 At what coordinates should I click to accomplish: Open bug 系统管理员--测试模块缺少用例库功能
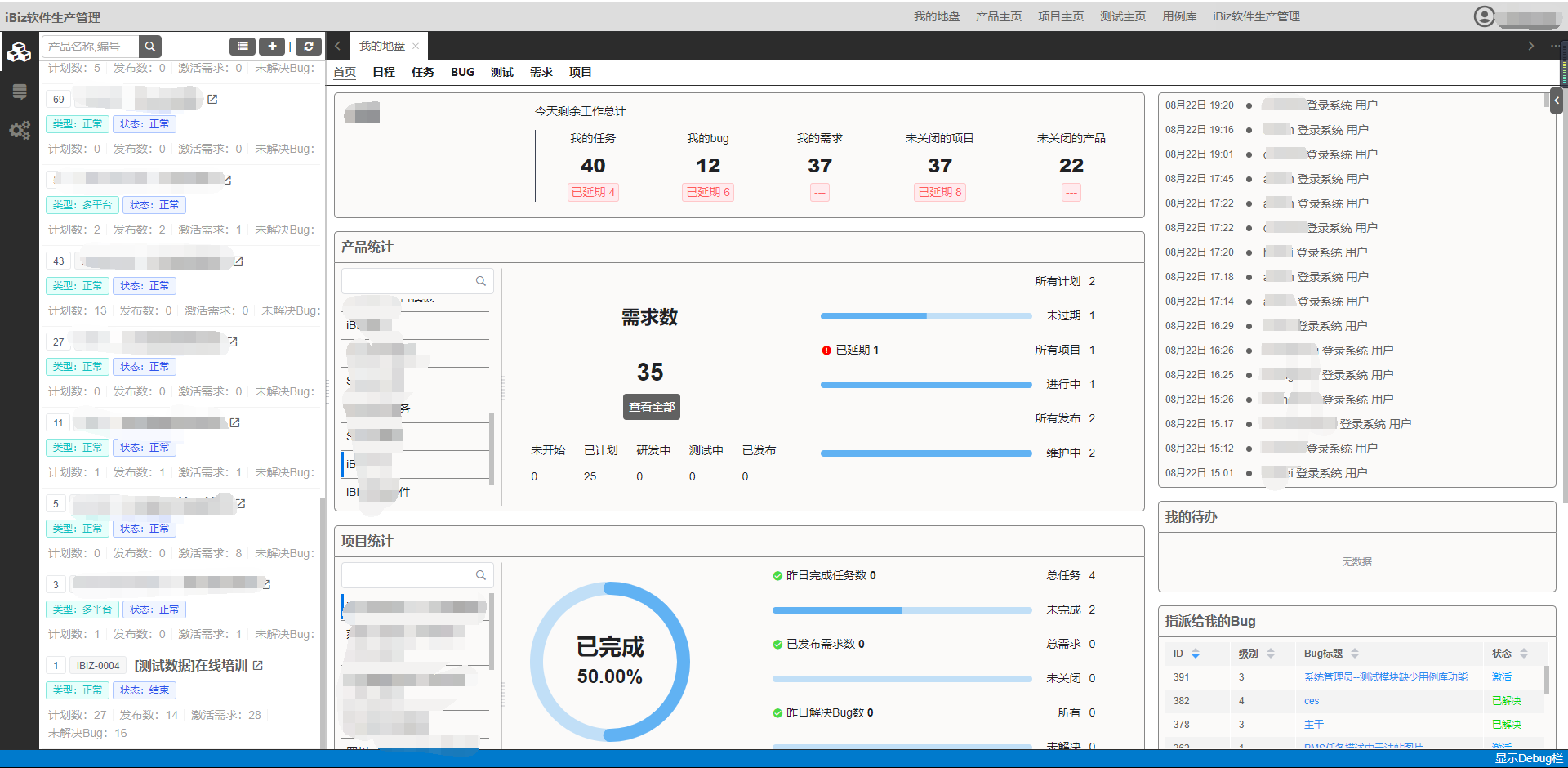(x=1385, y=677)
